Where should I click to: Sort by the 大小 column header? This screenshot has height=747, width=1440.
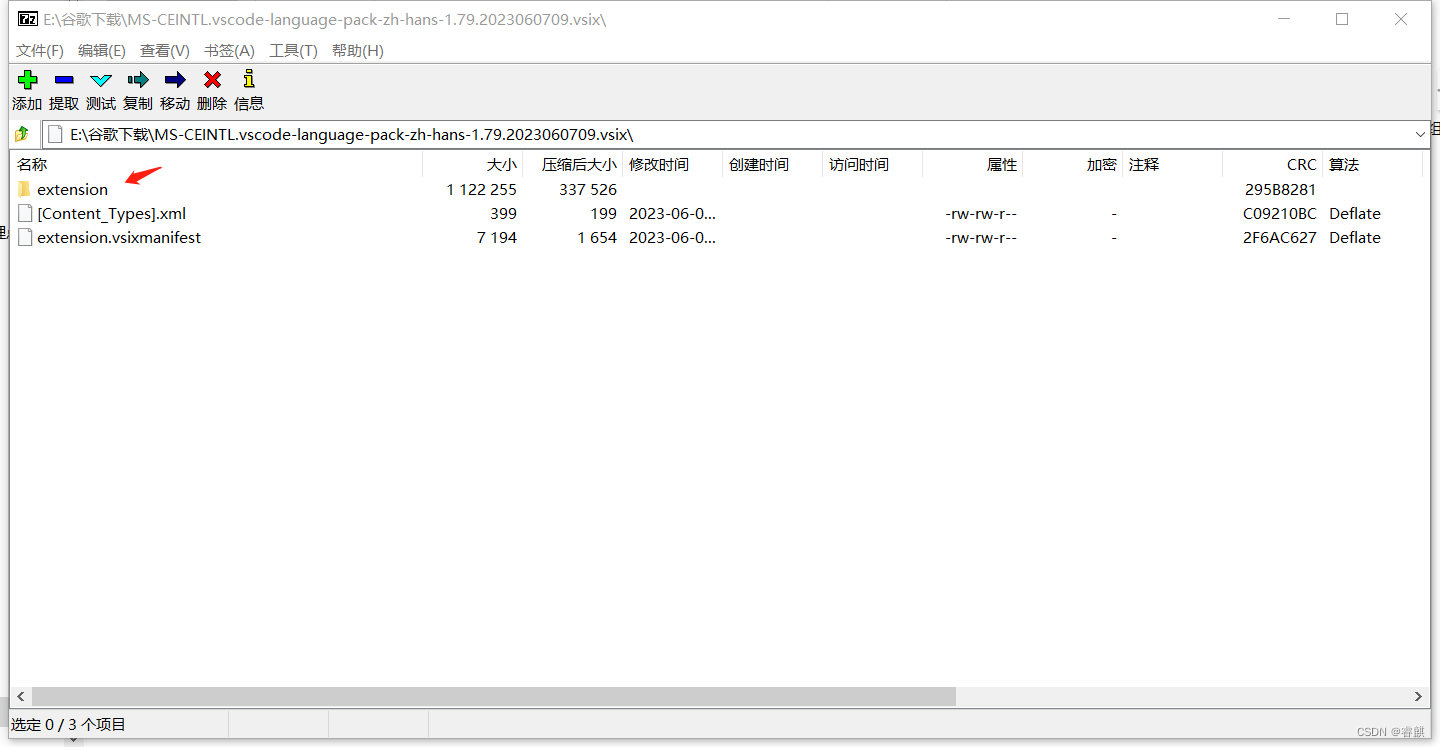tap(472, 165)
